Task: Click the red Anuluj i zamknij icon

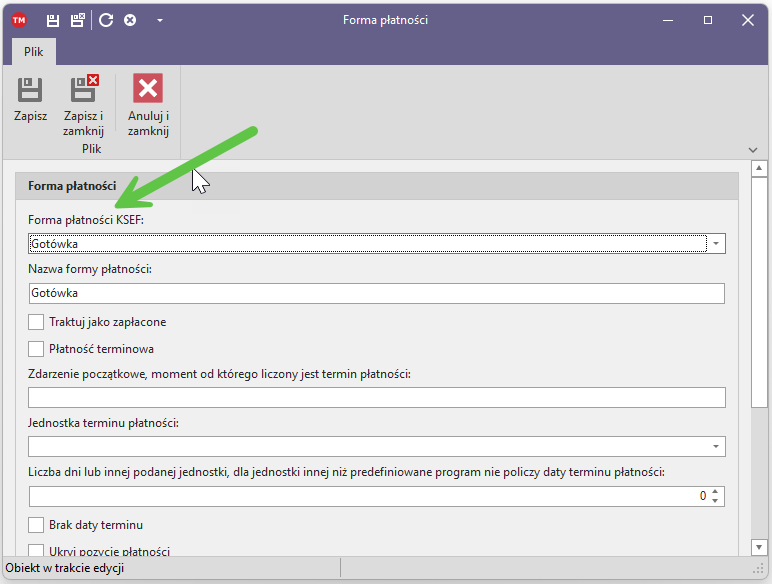Action: click(148, 89)
